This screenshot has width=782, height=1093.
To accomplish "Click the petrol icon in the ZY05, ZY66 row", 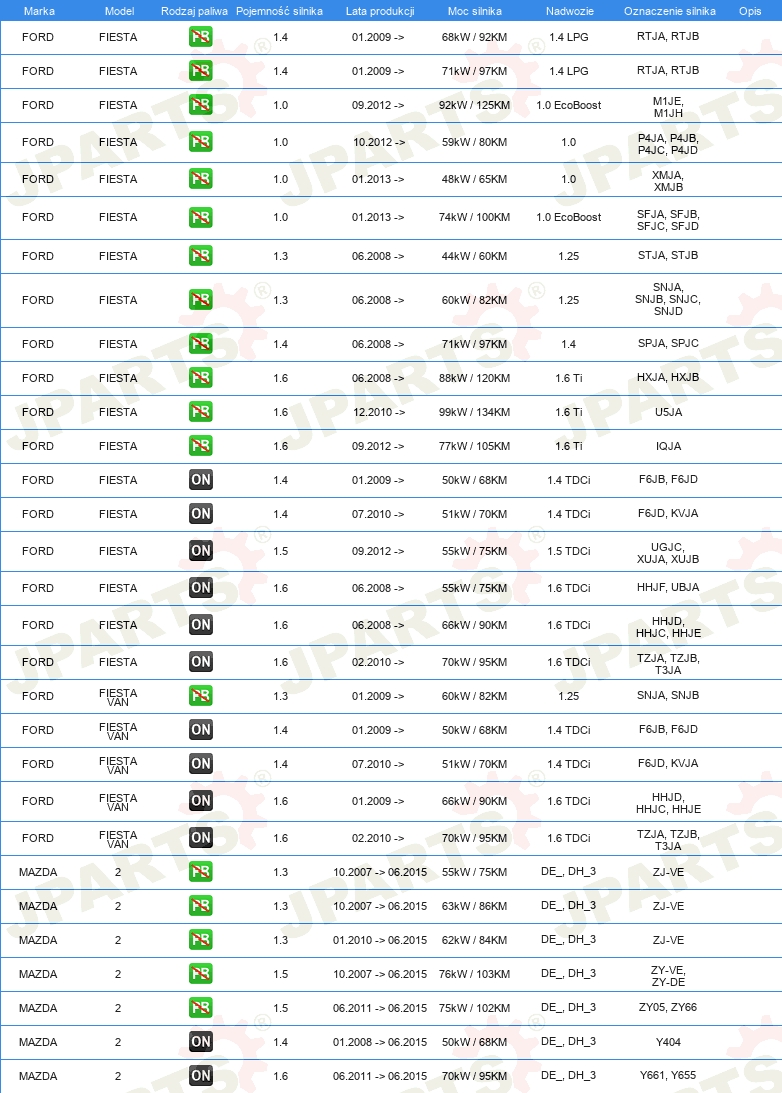I will [201, 1008].
